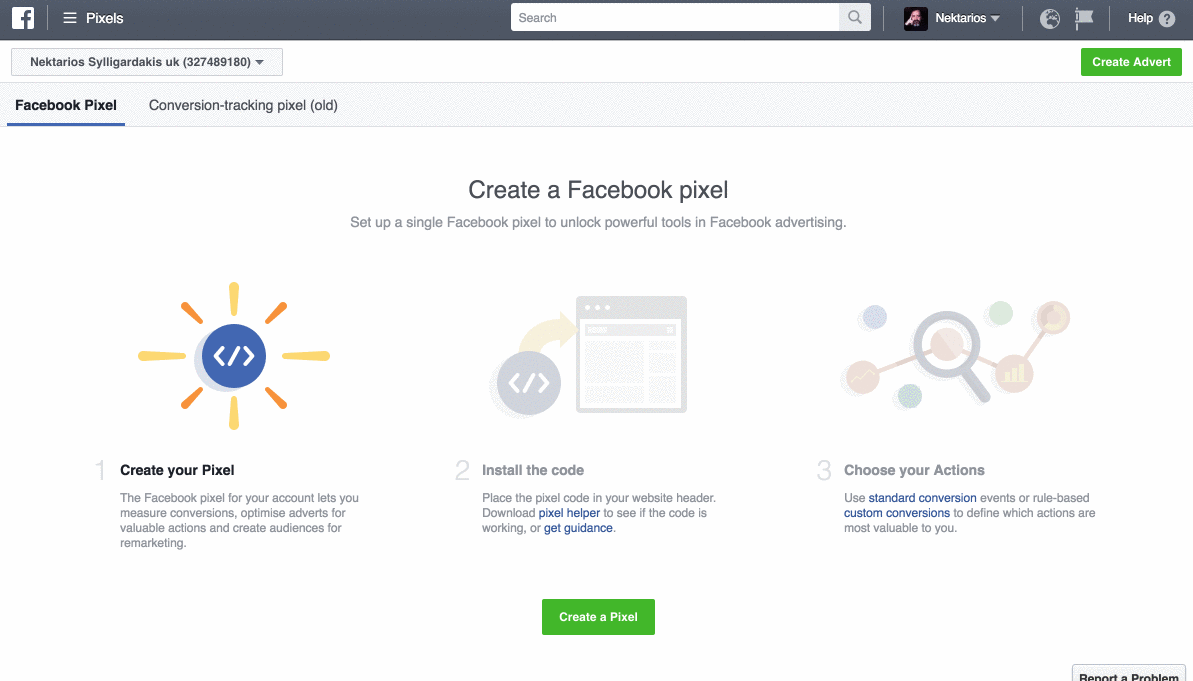The image size is (1193, 681).
Task: Open the Nektarios Sylligardakis uk account selector
Action: 147,62
